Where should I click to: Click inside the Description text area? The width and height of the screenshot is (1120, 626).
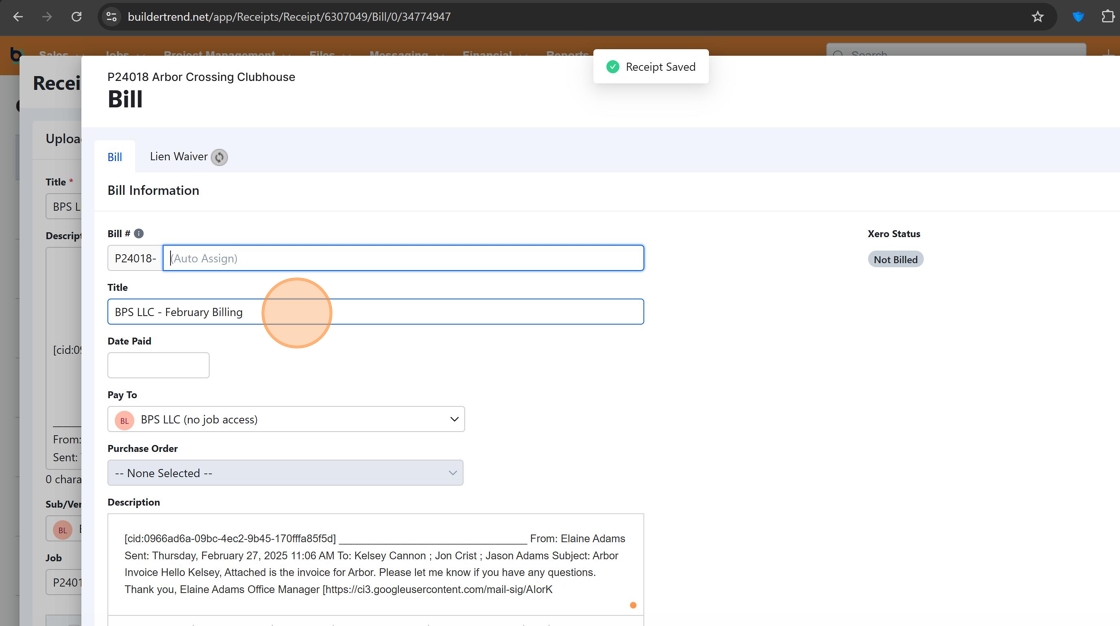pos(376,565)
